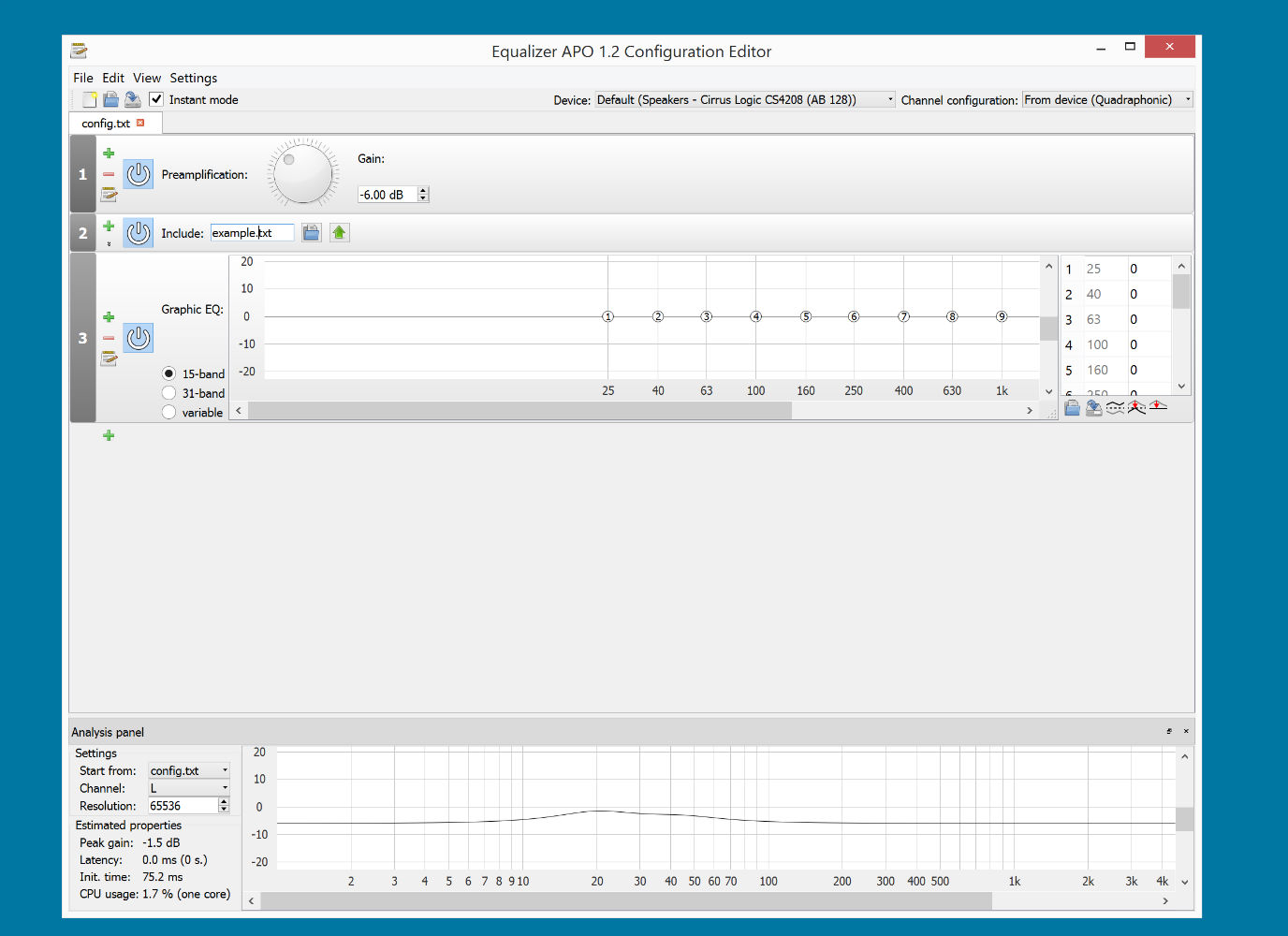This screenshot has width=1288, height=936.
Task: Click the analysis graph right scroll arrow
Action: click(1165, 900)
